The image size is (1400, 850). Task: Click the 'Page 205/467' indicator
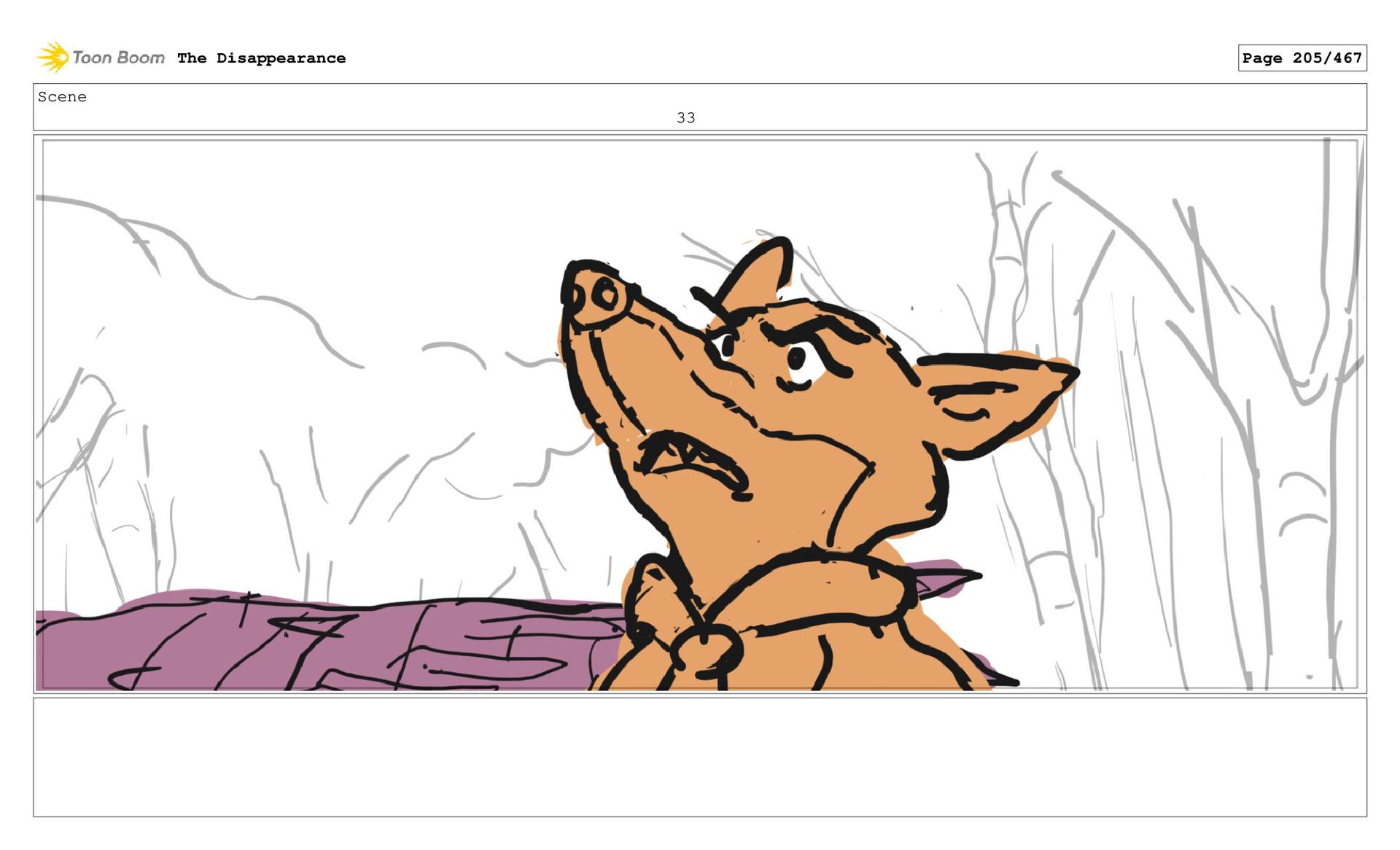point(1302,58)
